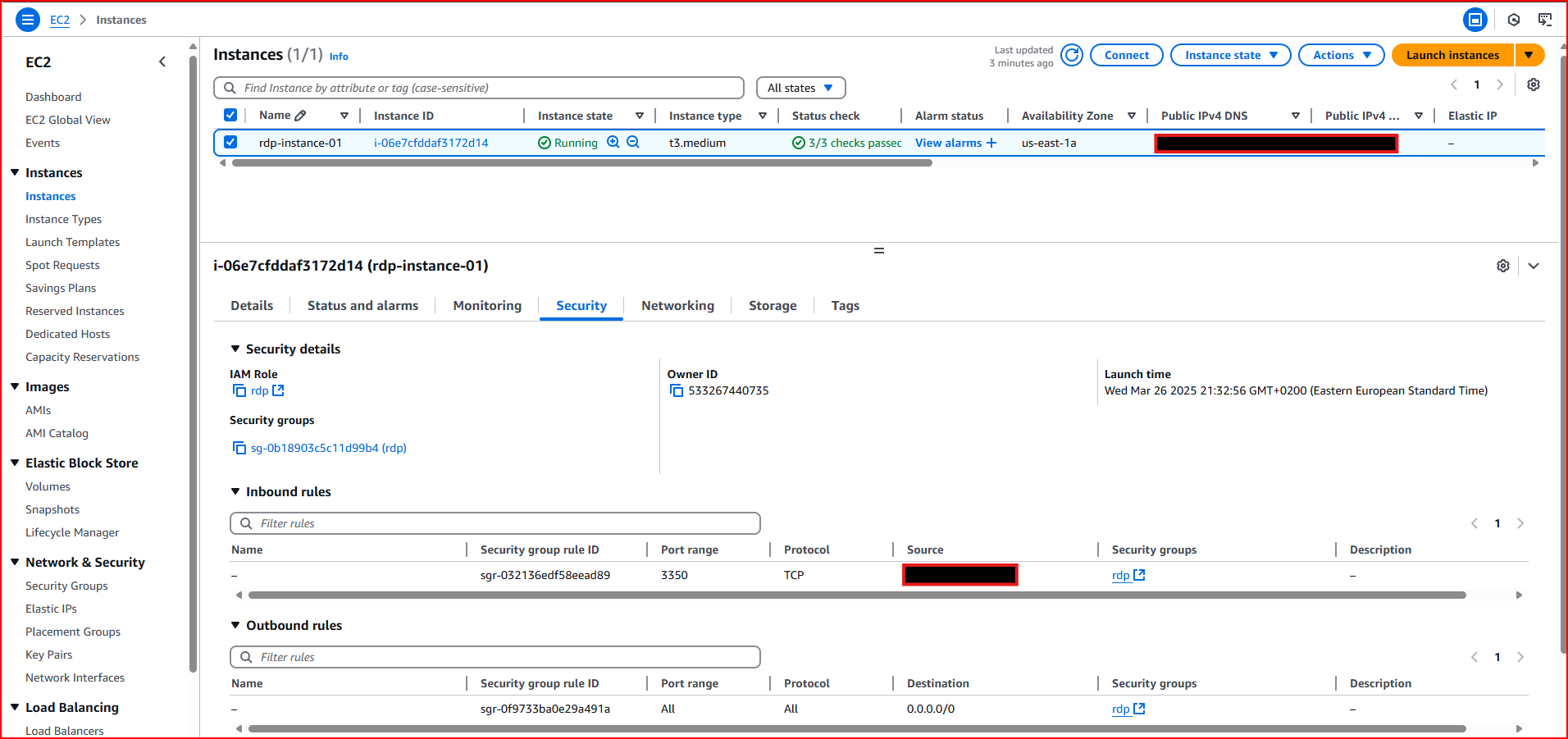Edit name pencil icon in Name column
This screenshot has width=1568, height=739.
301,116
